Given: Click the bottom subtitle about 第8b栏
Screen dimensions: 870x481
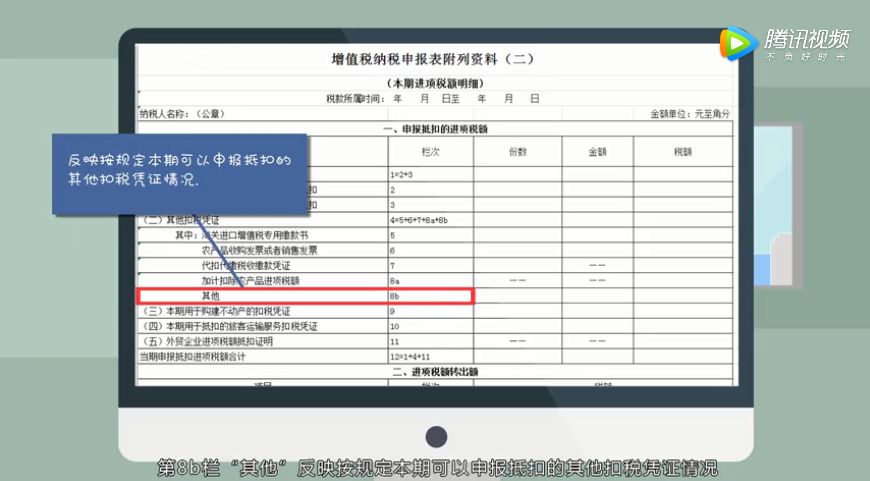Looking at the screenshot, I should click(437, 468).
